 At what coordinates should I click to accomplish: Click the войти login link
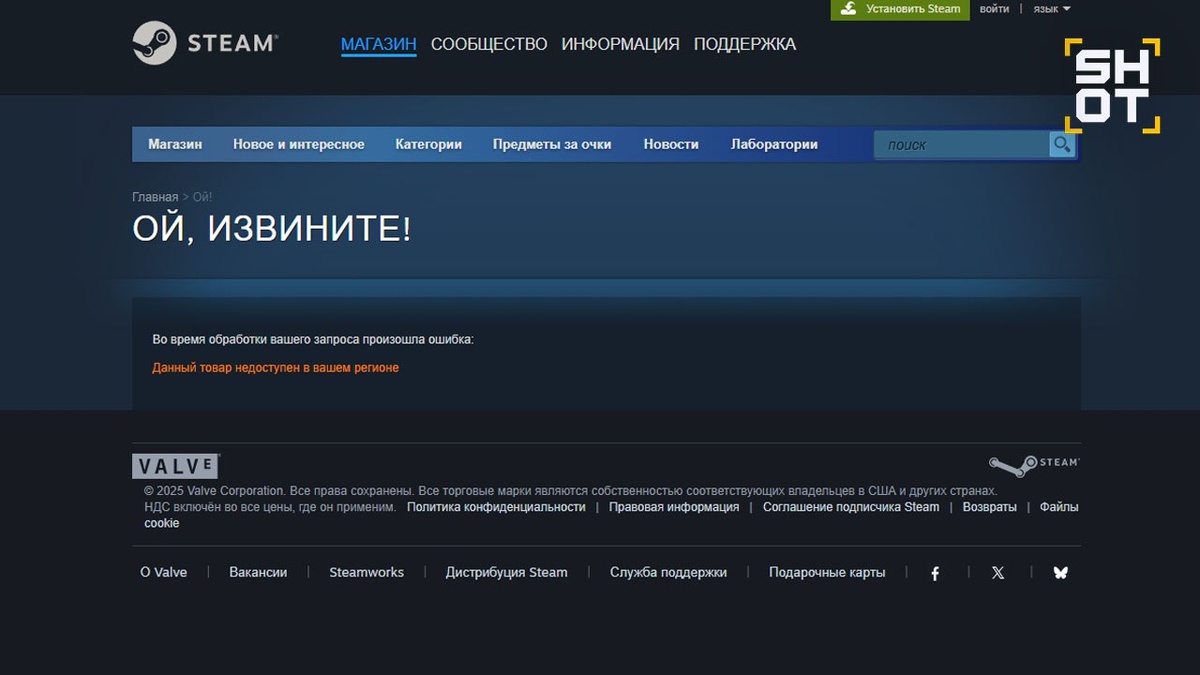(x=994, y=9)
